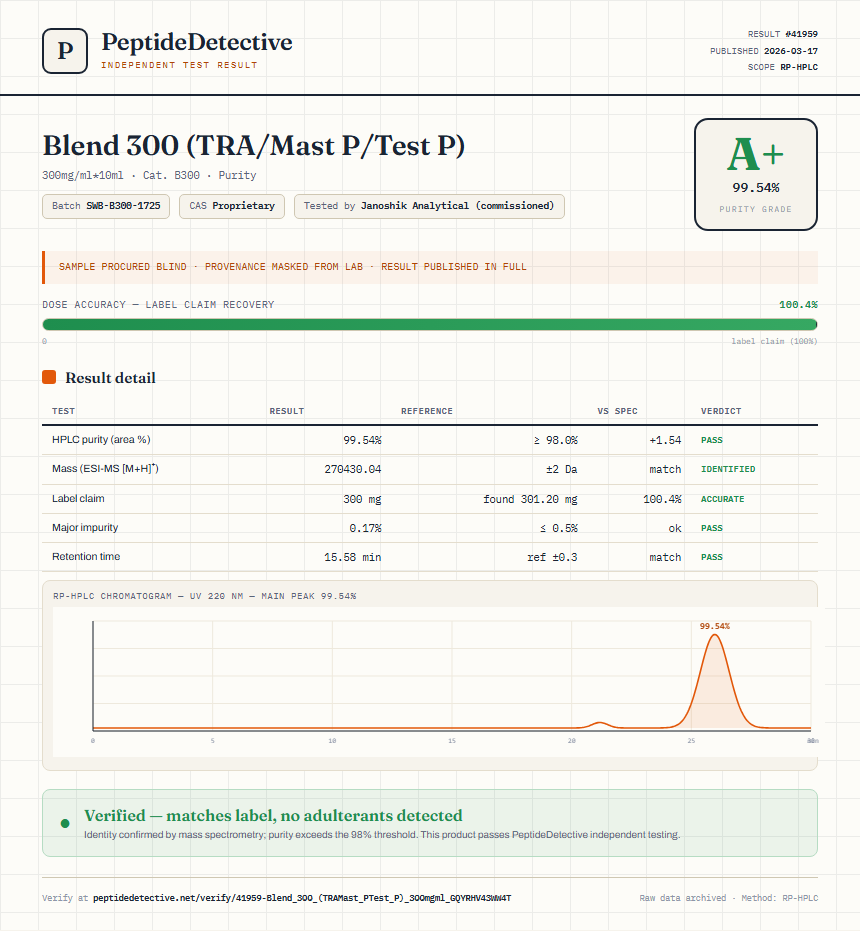Click the 0.17% major impurity result
This screenshot has width=860, height=931.
365,528
